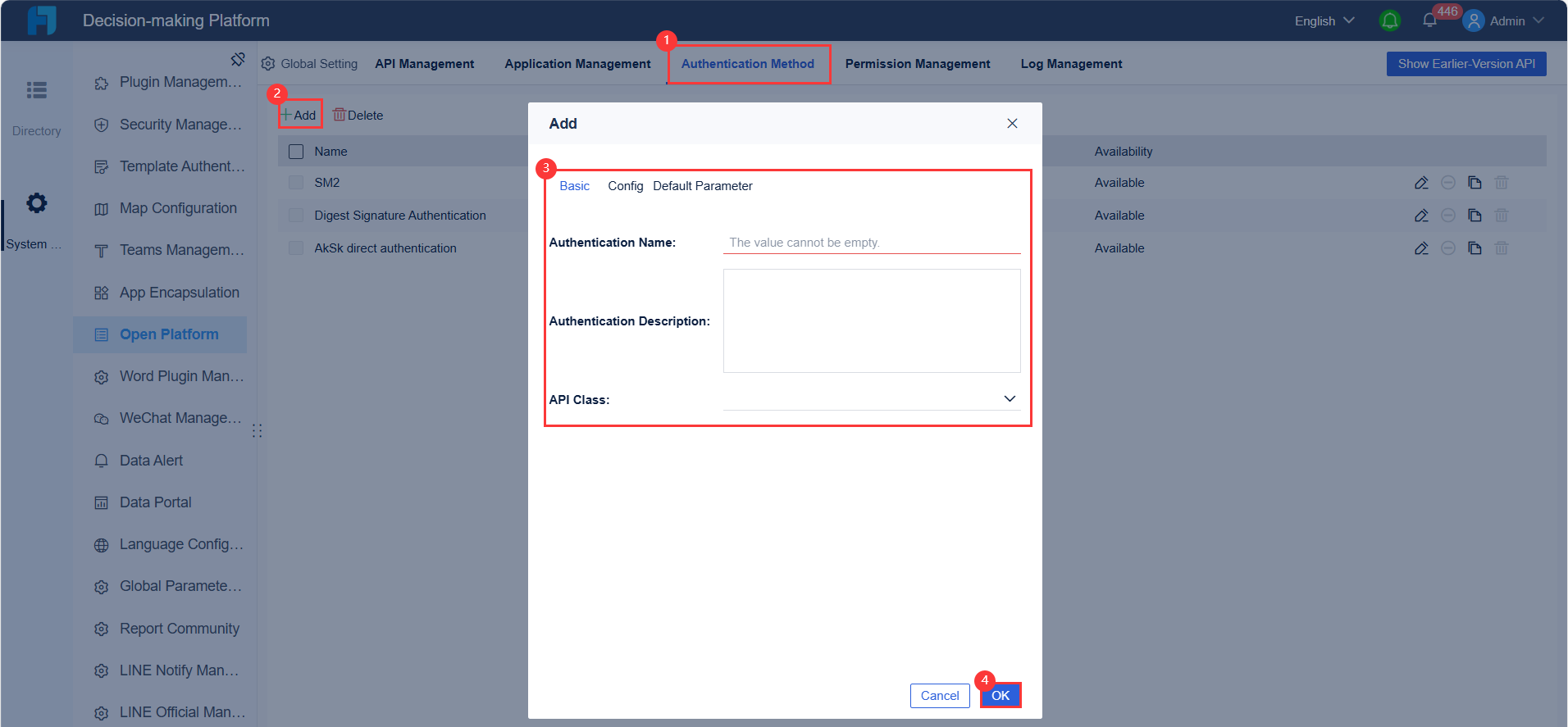The image size is (1568, 727).
Task: Open the Directory list icon
Action: 37,90
